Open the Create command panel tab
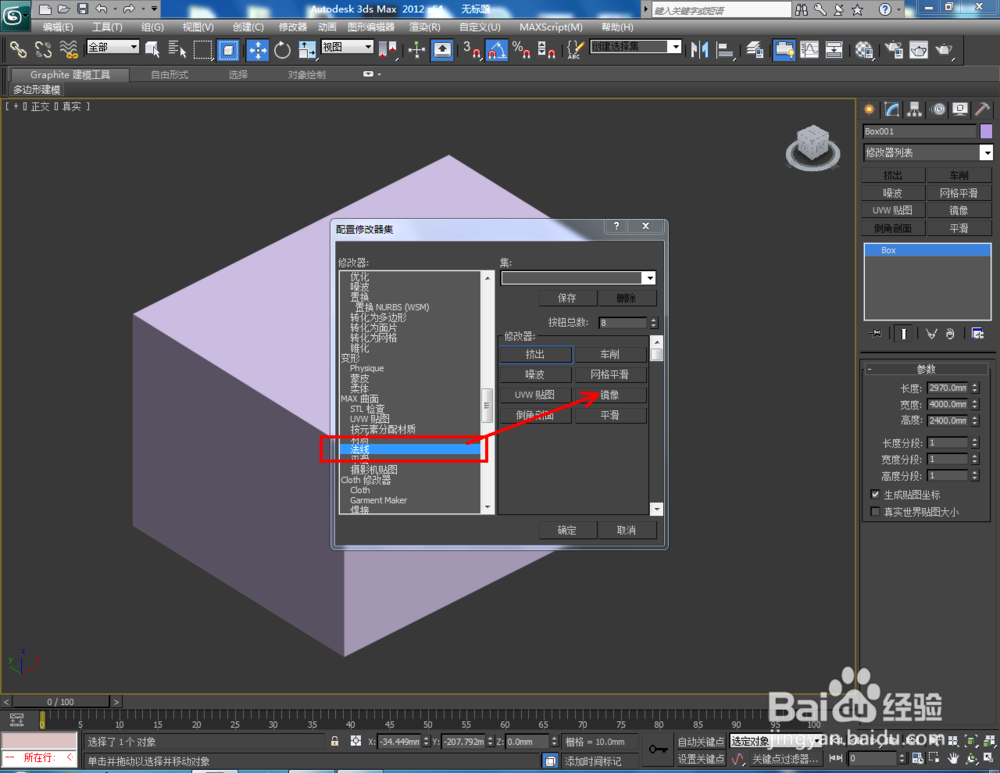This screenshot has width=1000, height=773. tap(869, 110)
